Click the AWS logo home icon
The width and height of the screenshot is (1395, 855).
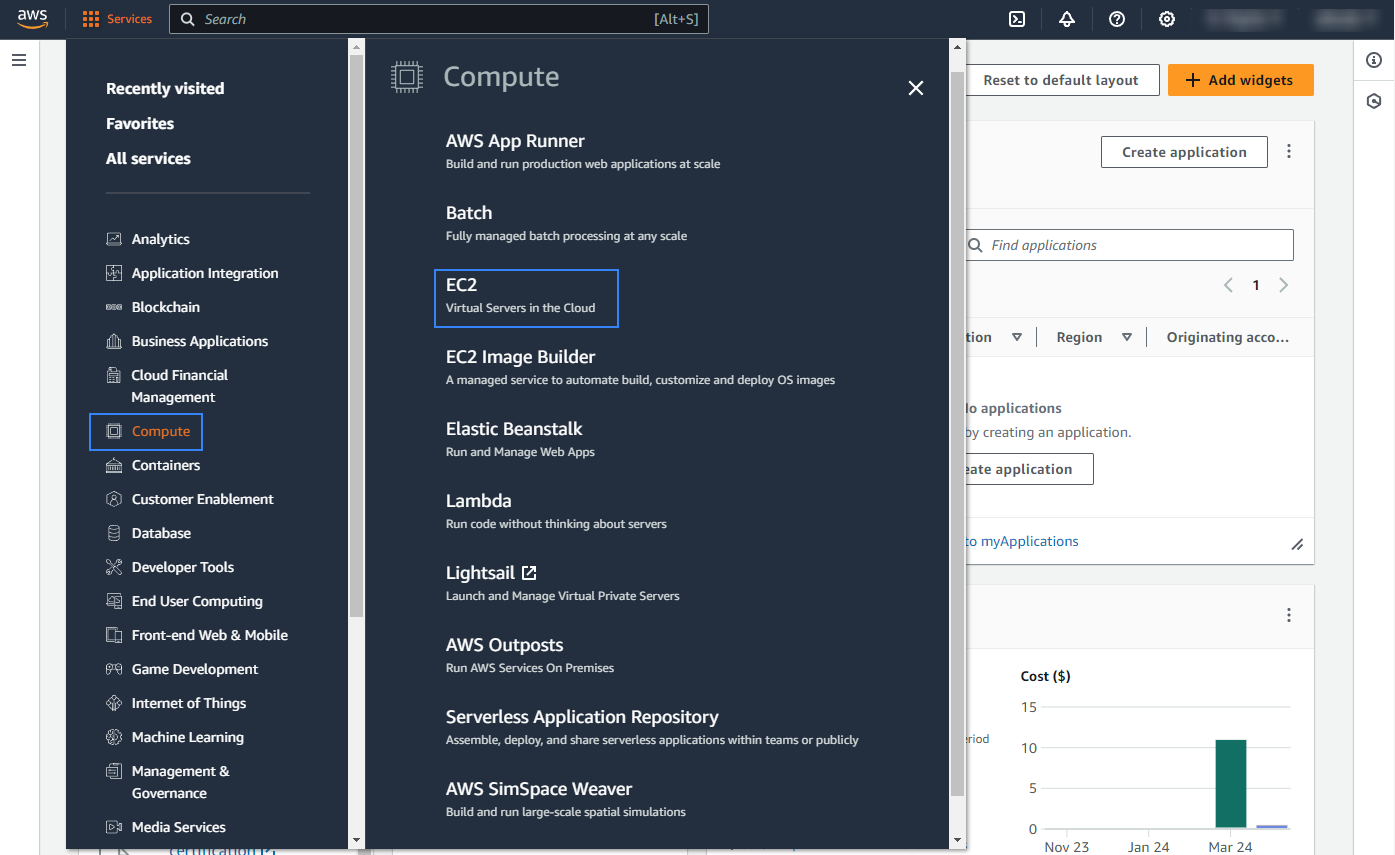32,18
